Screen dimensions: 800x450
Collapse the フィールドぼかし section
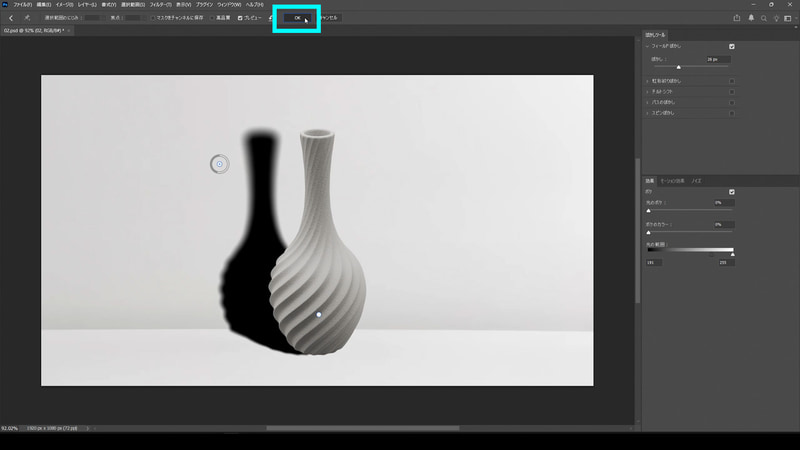647,46
